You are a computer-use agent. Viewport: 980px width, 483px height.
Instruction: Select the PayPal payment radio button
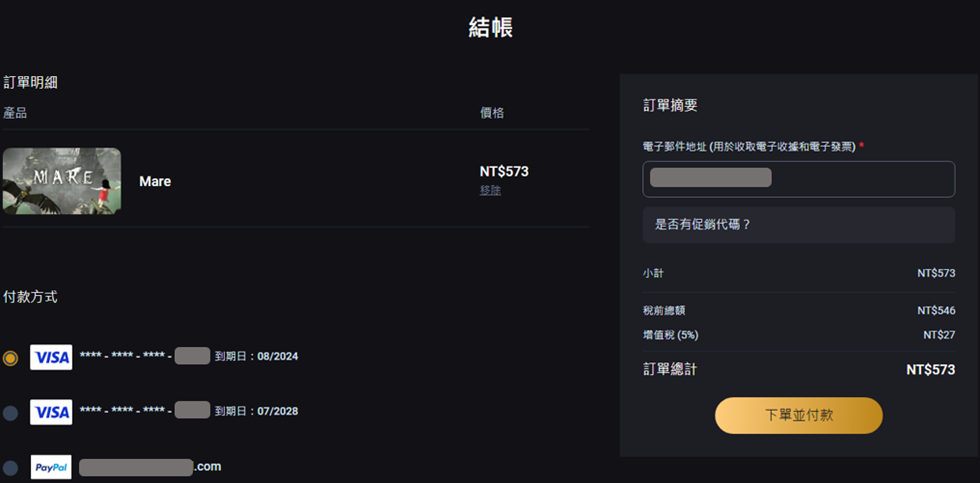(11, 467)
